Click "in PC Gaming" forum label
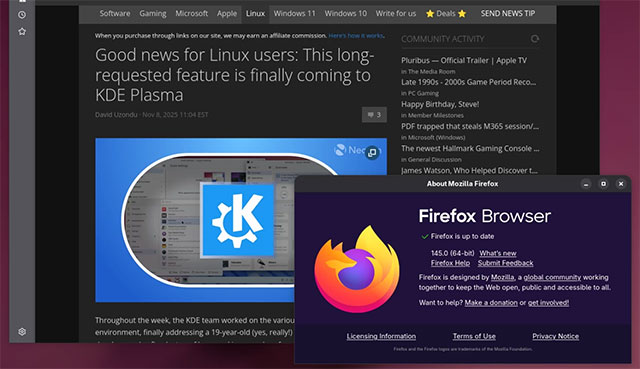640x369 pixels. click(x=420, y=93)
